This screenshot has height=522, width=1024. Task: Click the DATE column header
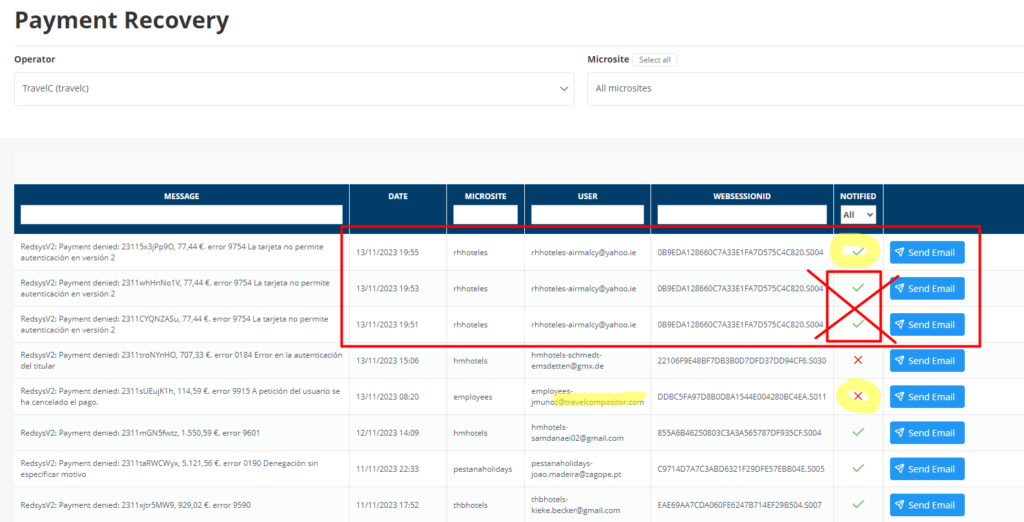coord(397,196)
